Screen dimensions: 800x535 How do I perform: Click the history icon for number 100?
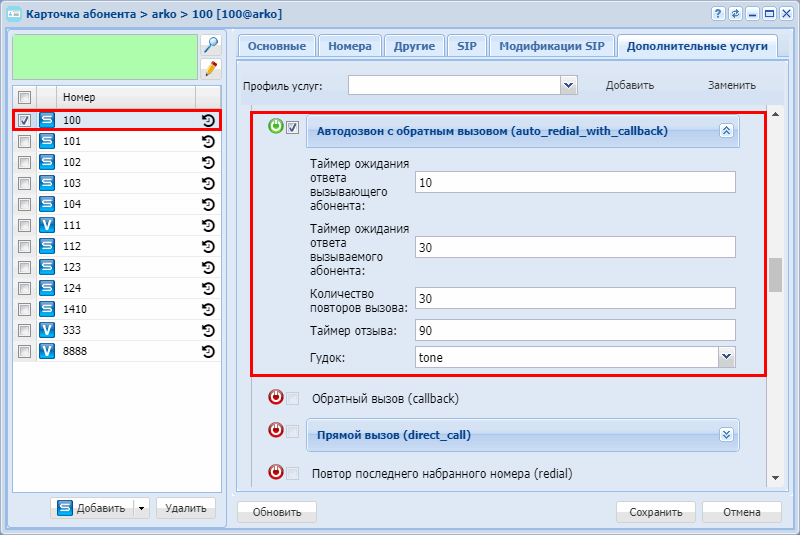click(208, 120)
